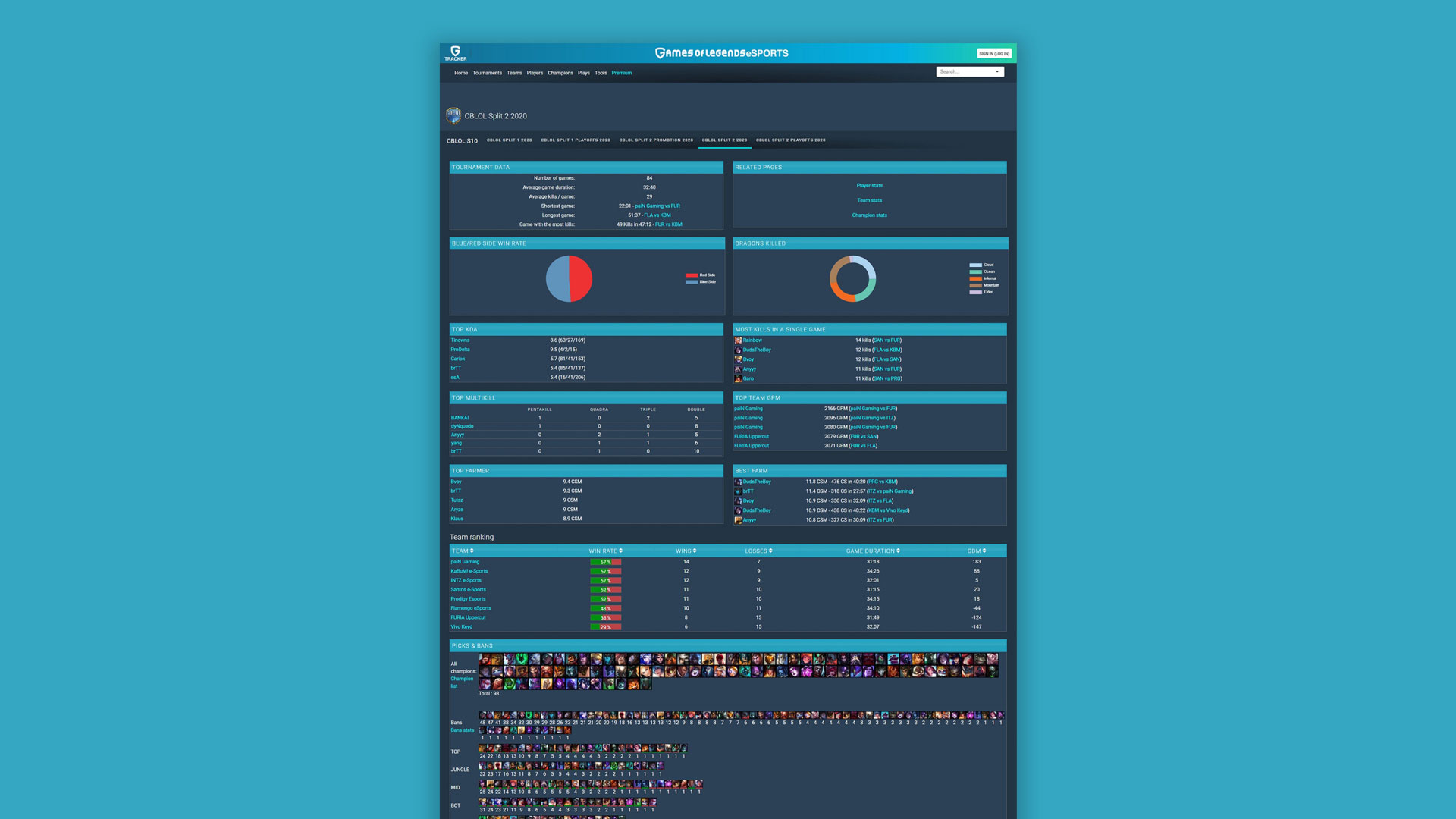Image resolution: width=1456 pixels, height=819 pixels.
Task: Click Bvoy's champion icon in Best Farm
Action: click(738, 500)
